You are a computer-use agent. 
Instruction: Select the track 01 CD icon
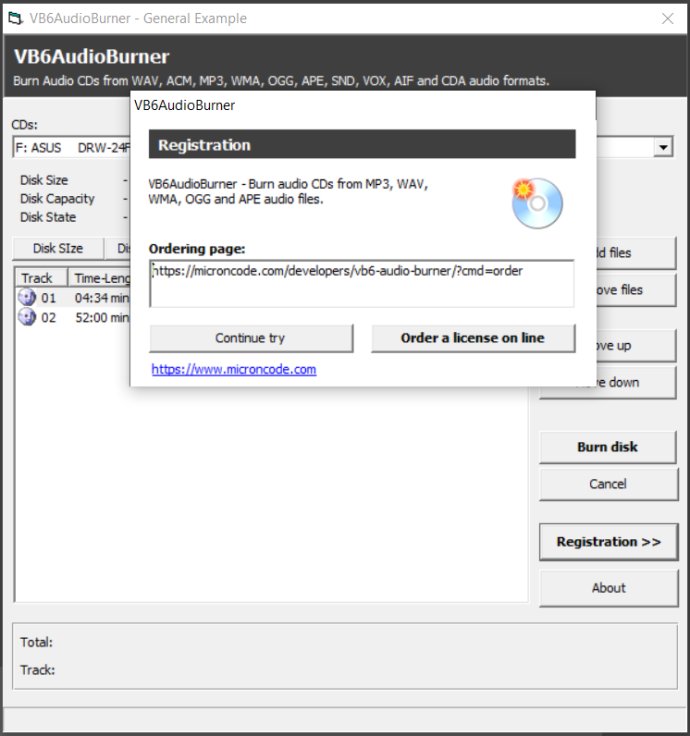point(27,297)
